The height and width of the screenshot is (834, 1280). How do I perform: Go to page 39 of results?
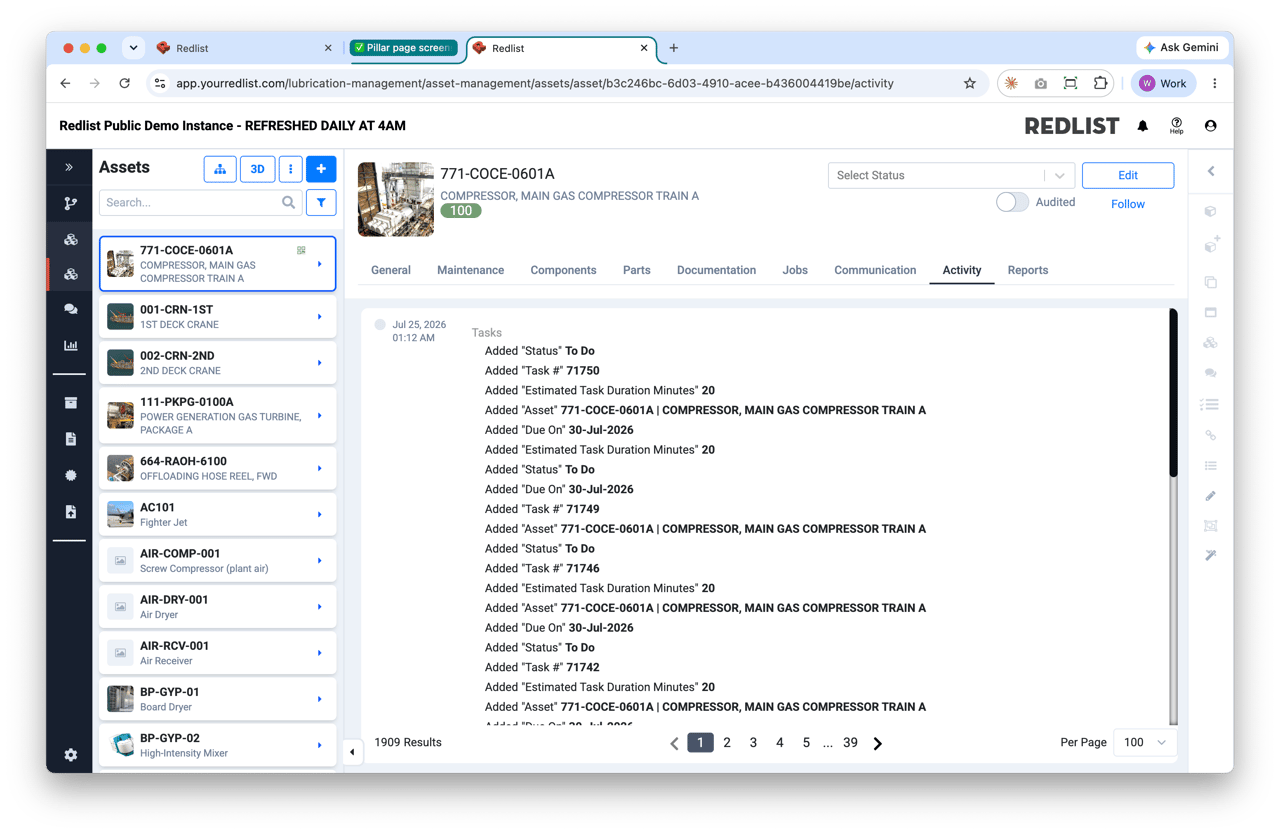[x=850, y=742]
